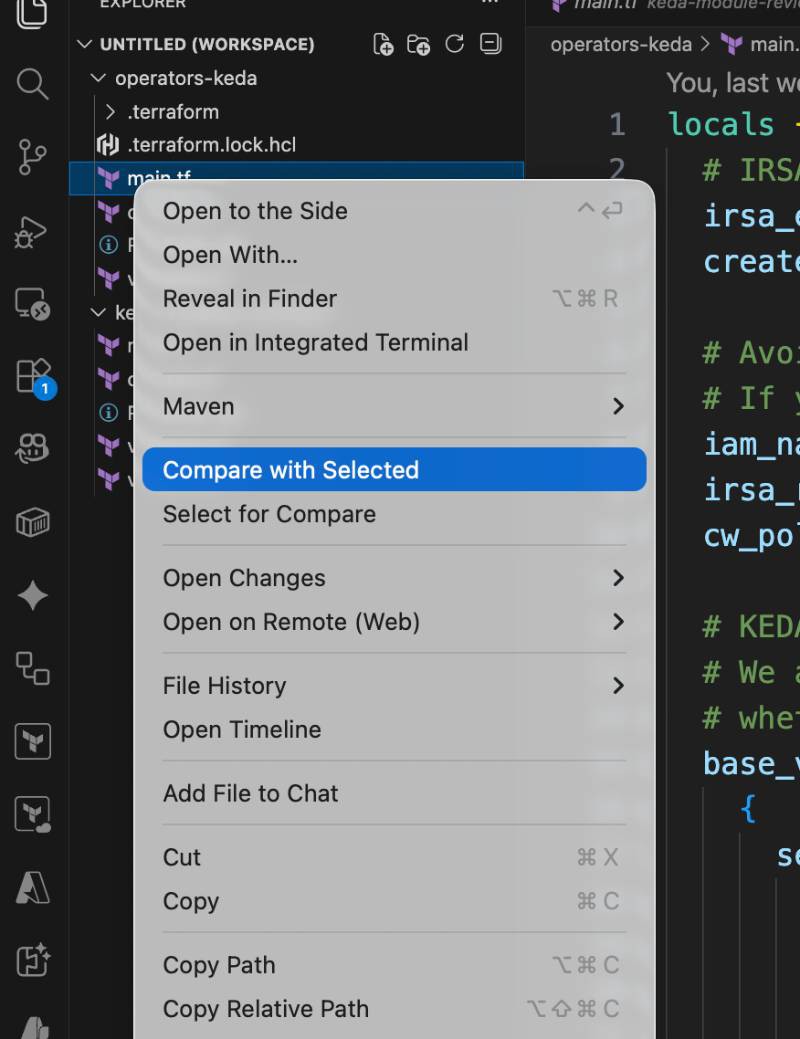Open the Containers box icon view
The image size is (800, 1039).
(x=32, y=522)
